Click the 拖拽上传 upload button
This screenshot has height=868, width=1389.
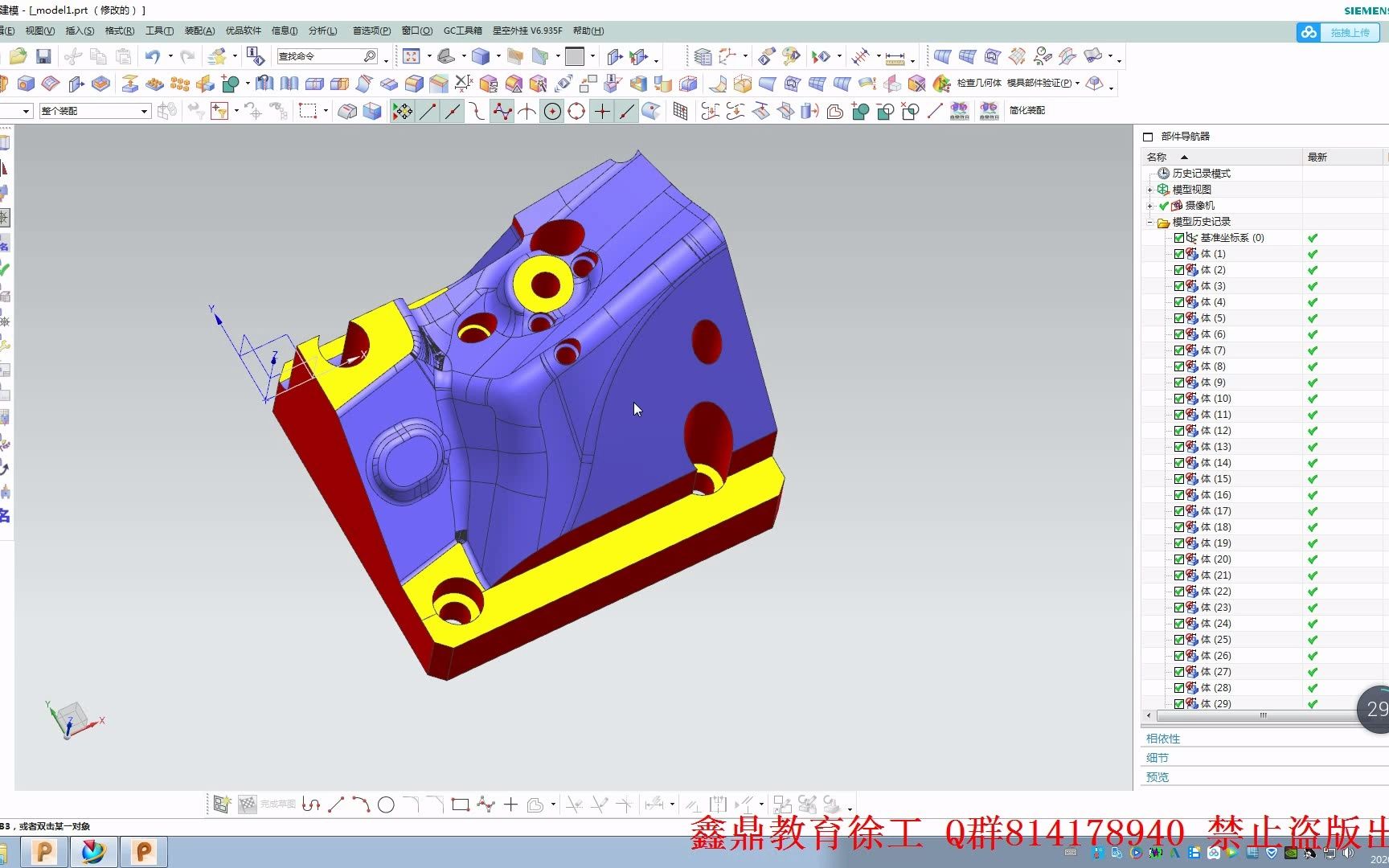pyautogui.click(x=1338, y=32)
